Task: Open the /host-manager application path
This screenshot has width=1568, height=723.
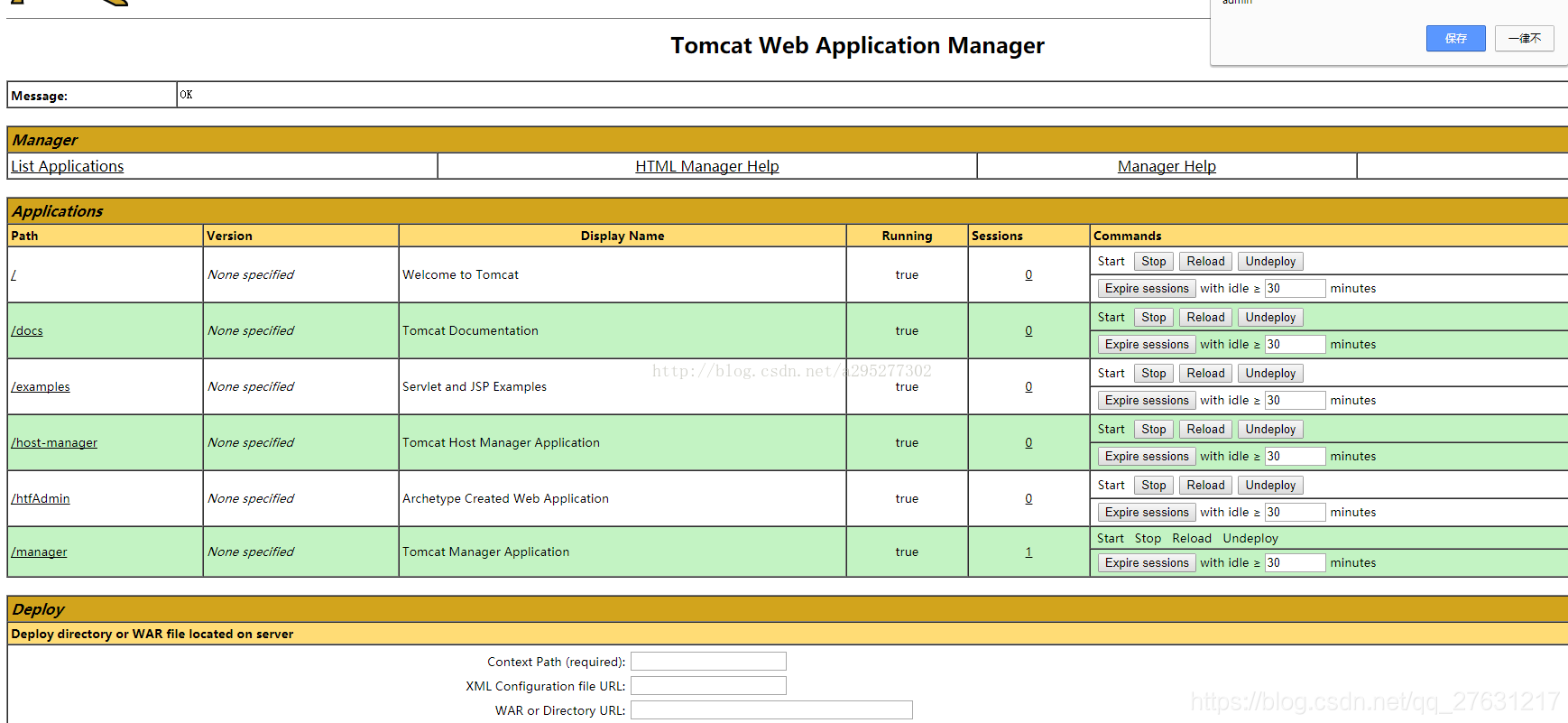Action: tap(54, 442)
